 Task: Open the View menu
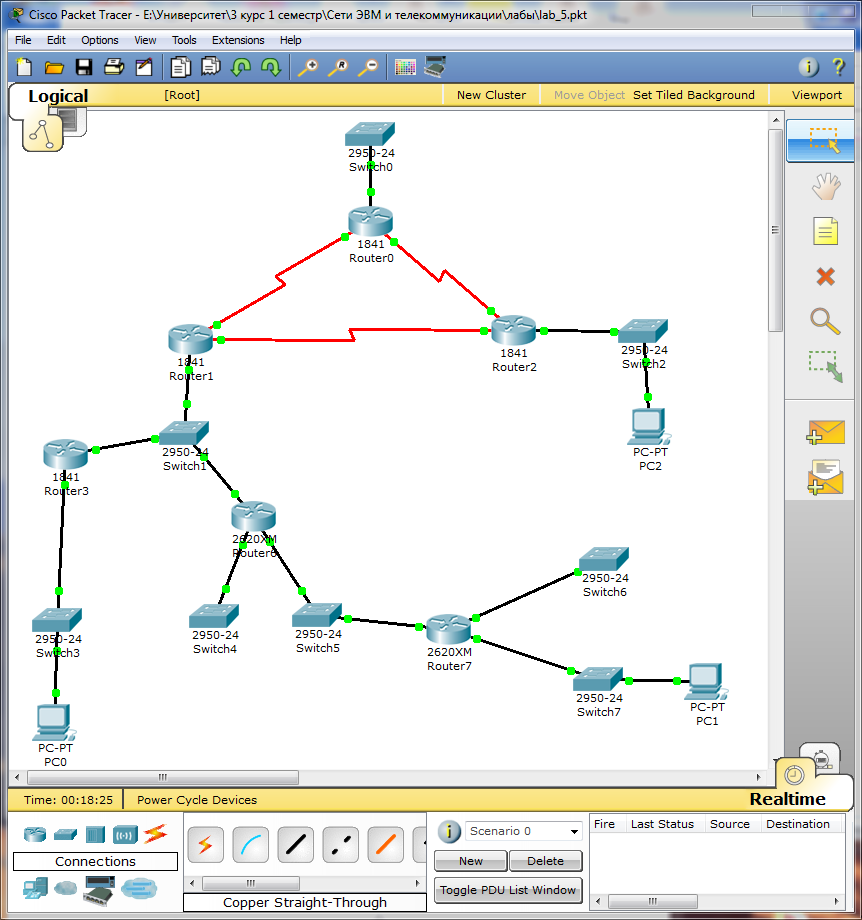pos(145,40)
